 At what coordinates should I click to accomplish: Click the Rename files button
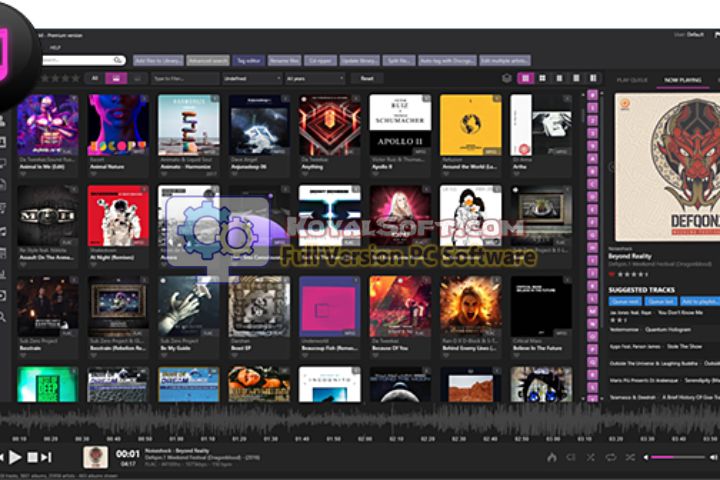click(284, 61)
